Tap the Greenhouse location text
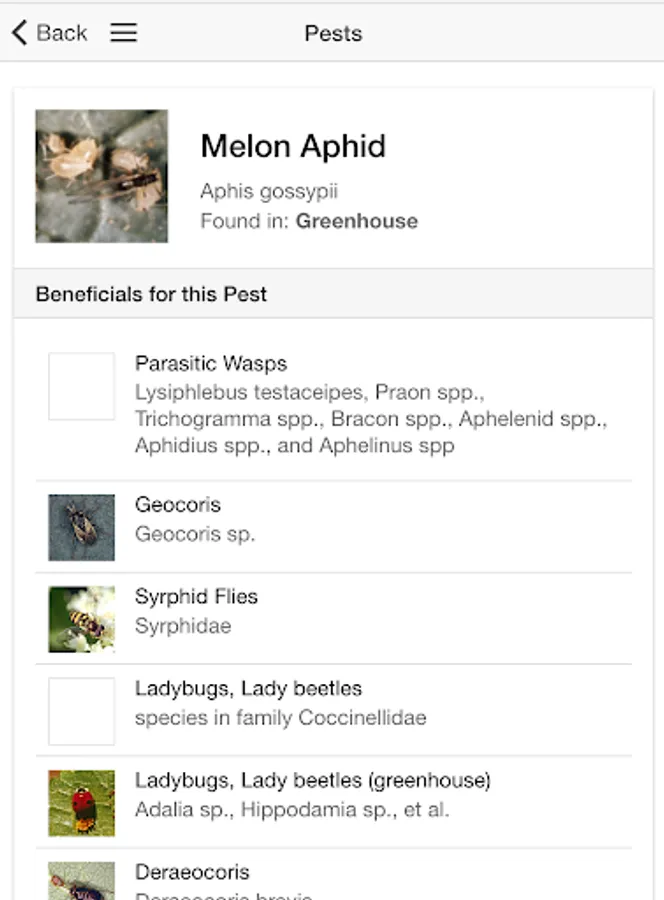Viewport: 664px width, 900px height. pyautogui.click(x=356, y=221)
